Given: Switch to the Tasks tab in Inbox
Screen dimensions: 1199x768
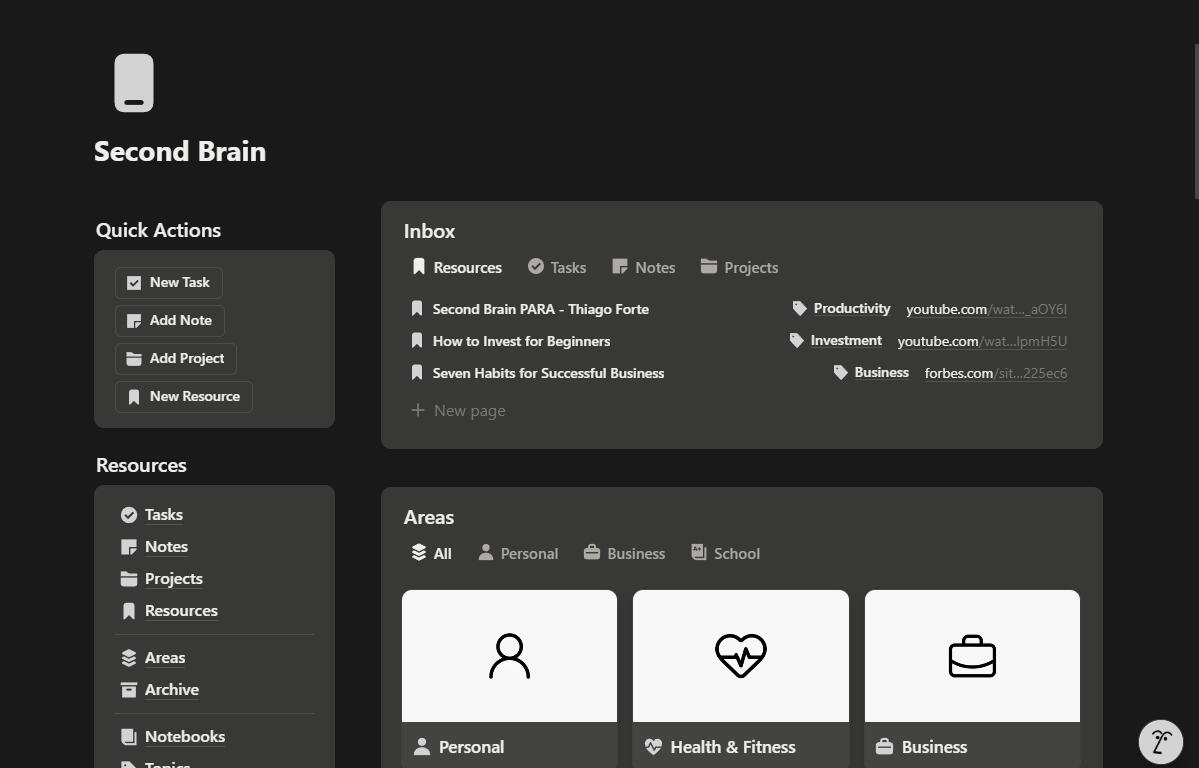Looking at the screenshot, I should pos(557,268).
